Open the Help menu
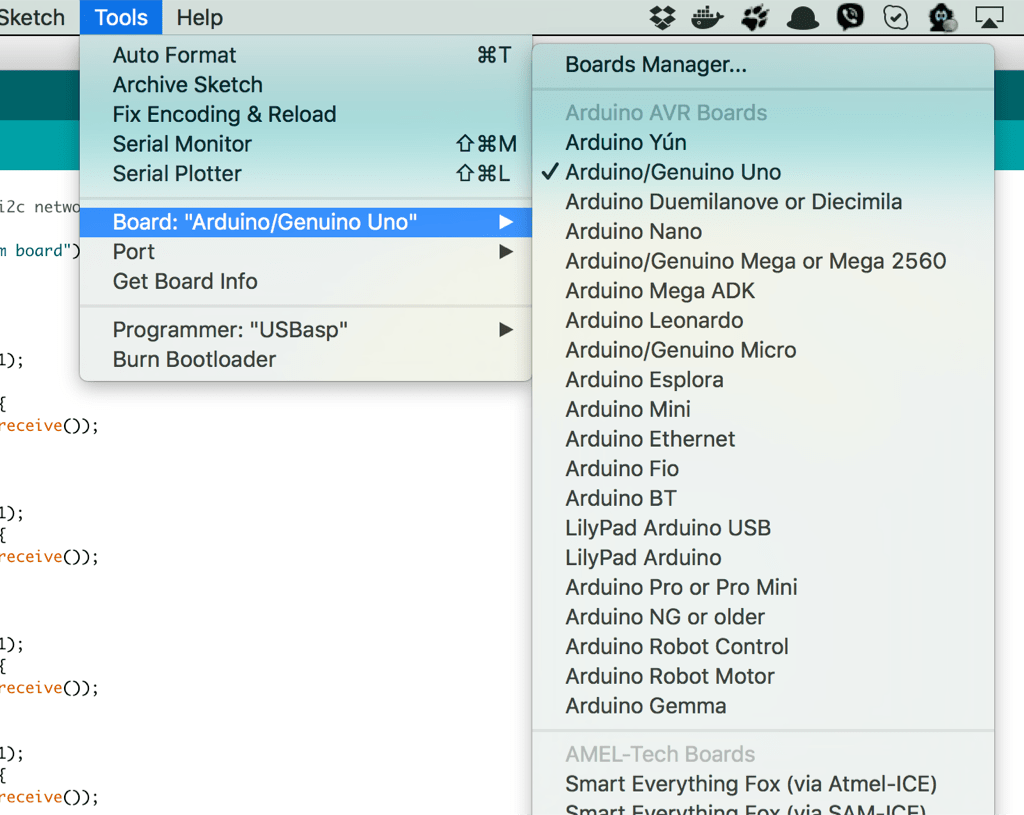The image size is (1024, 815). tap(200, 18)
